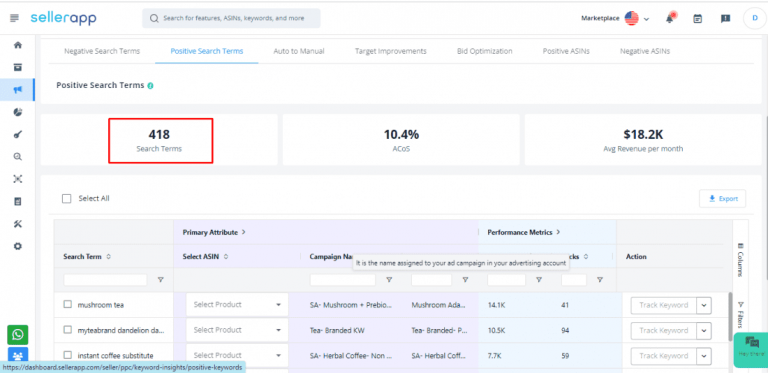
Task: Click Track Keyword for instant coffee substitute
Action: point(664,356)
